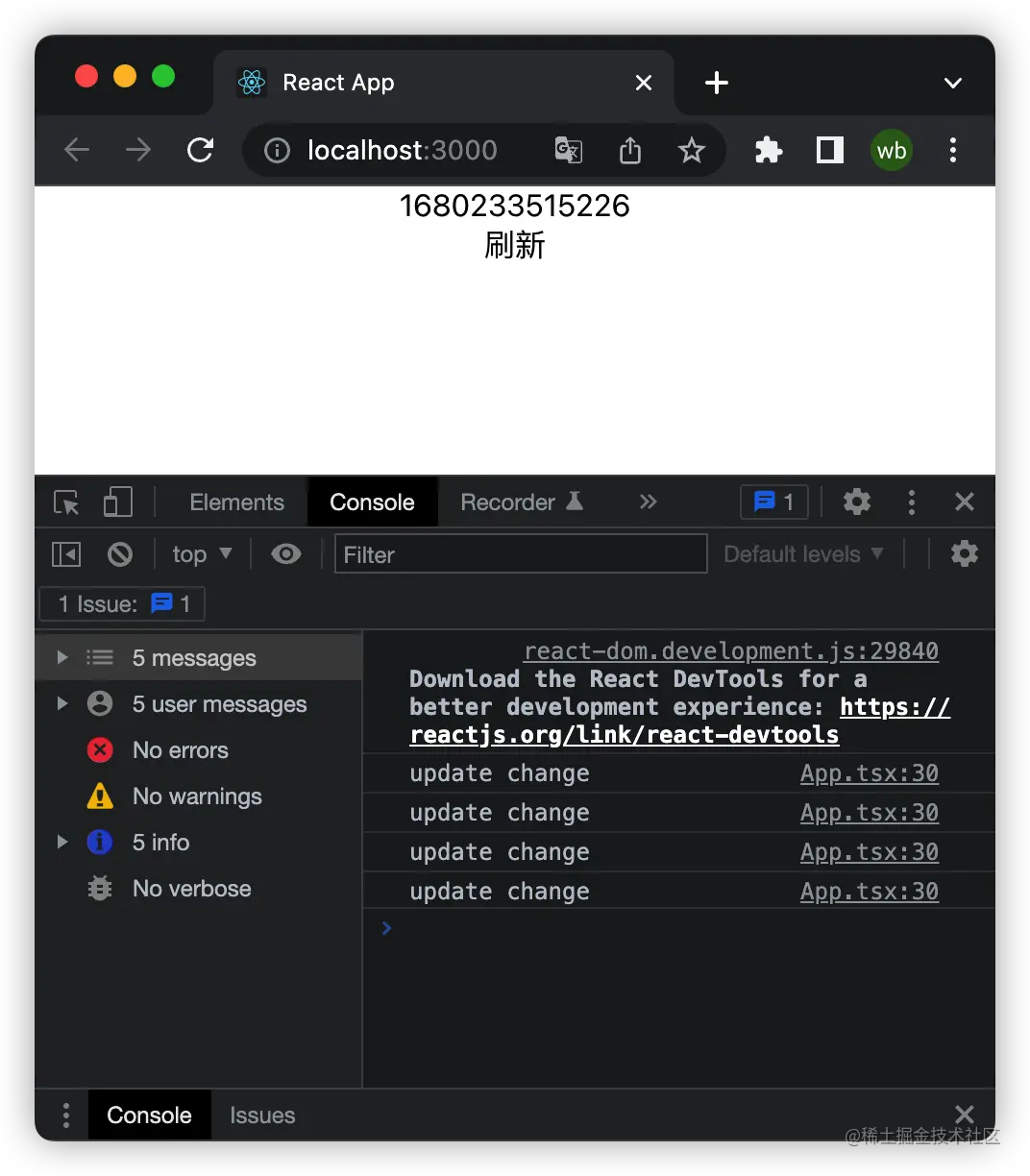Select the No errors filter
Screen dimensions: 1030x1176
pyautogui.click(x=199, y=750)
